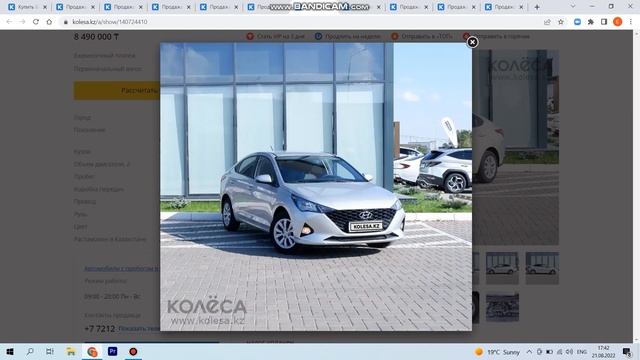Select the price text "8 490 000 ₸"
Screen dimensions: 640x360
(x=96, y=37)
